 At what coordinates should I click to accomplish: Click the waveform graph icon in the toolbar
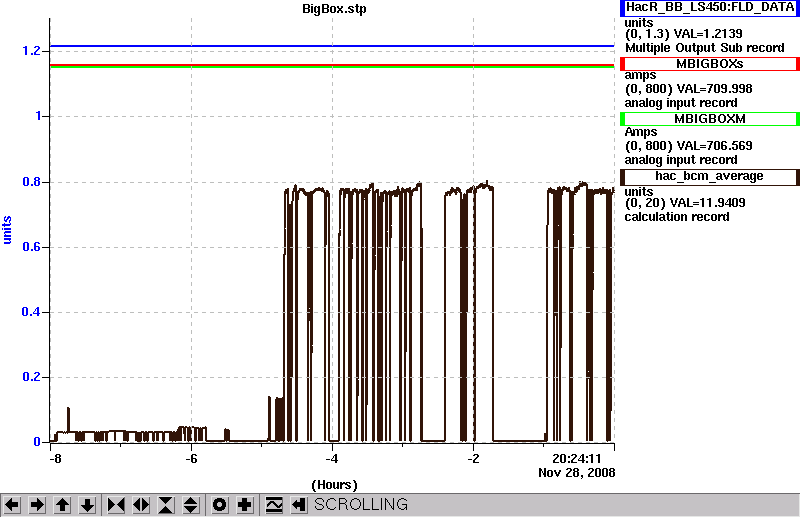274,505
